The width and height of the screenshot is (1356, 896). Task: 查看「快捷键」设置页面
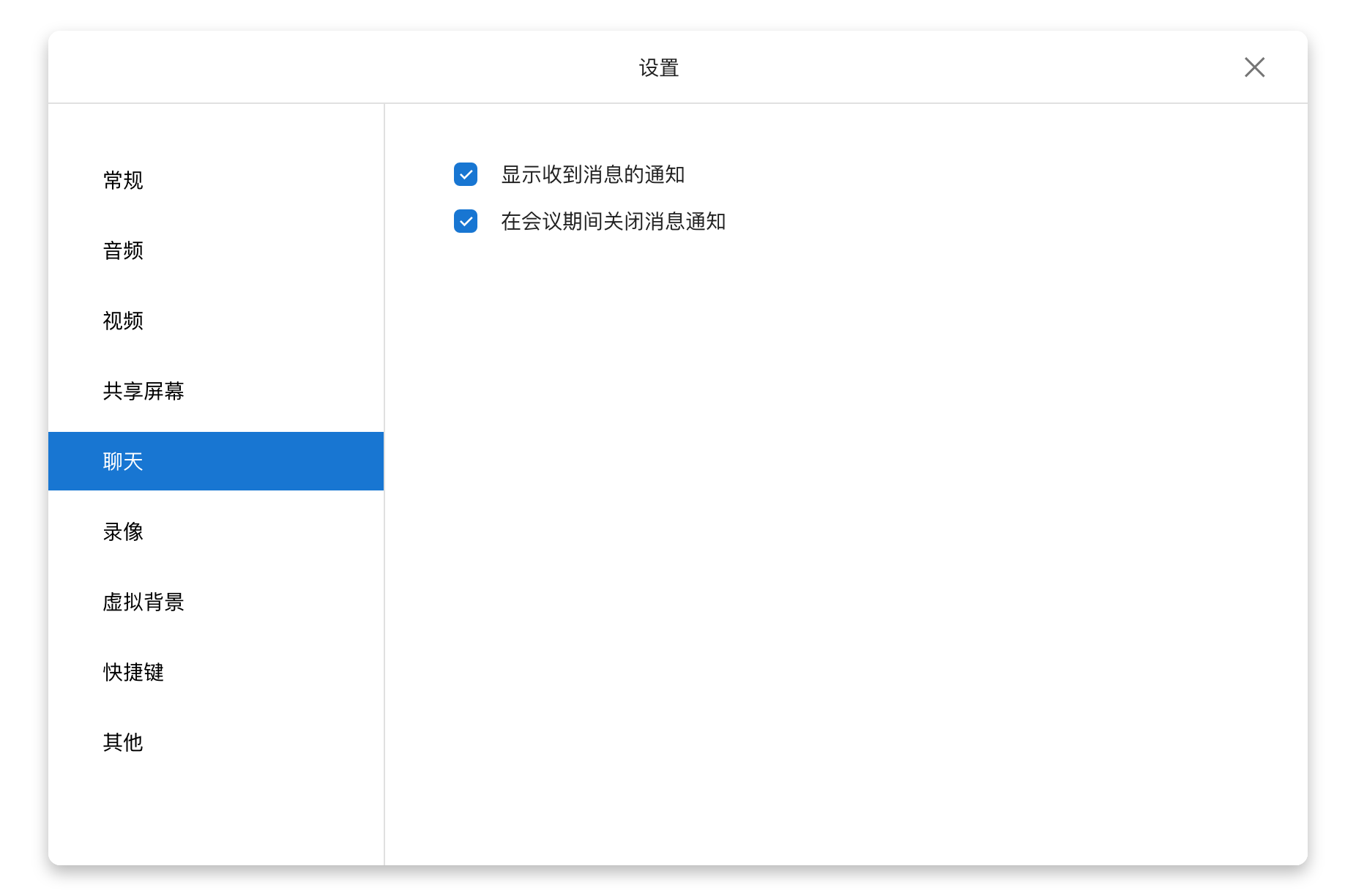pyautogui.click(x=134, y=672)
